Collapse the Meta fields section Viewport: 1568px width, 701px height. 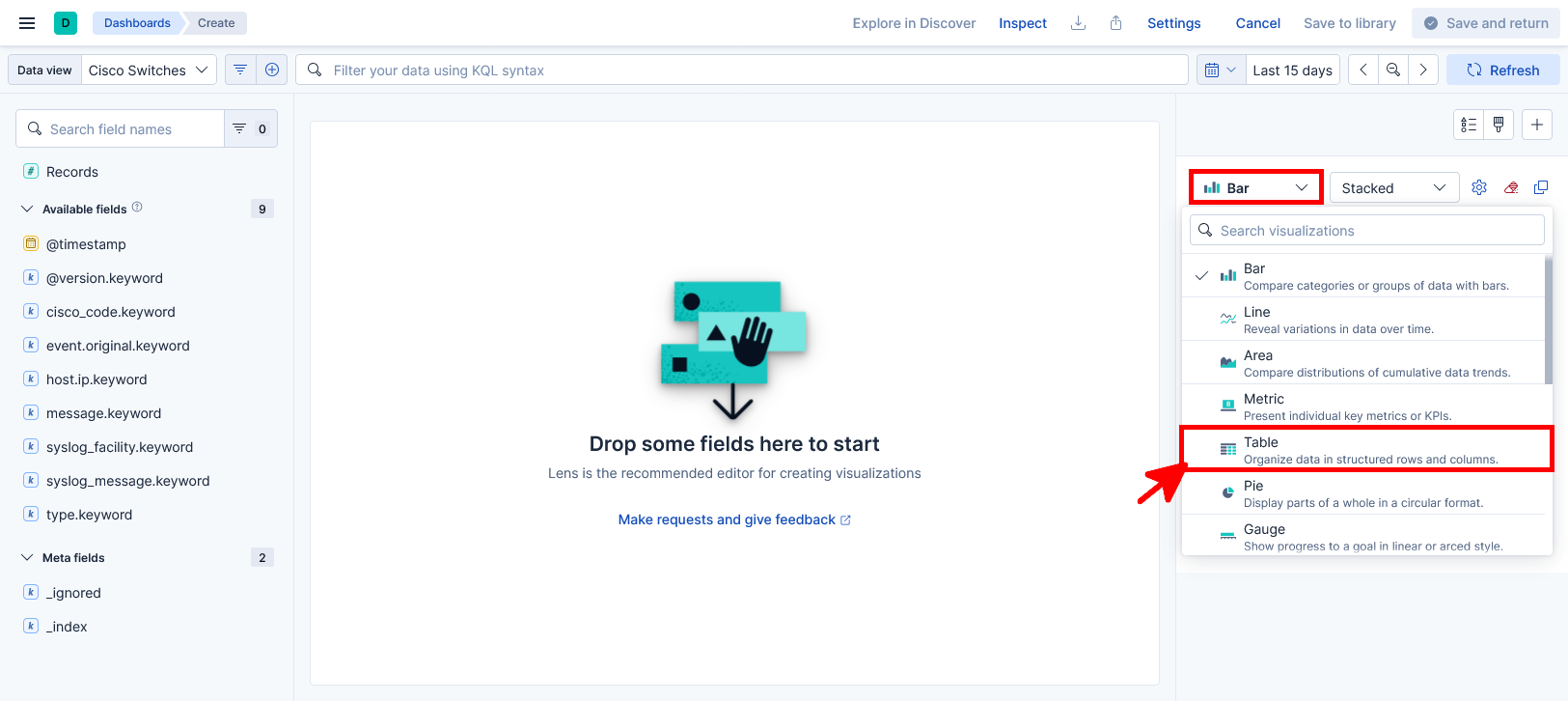(x=26, y=557)
